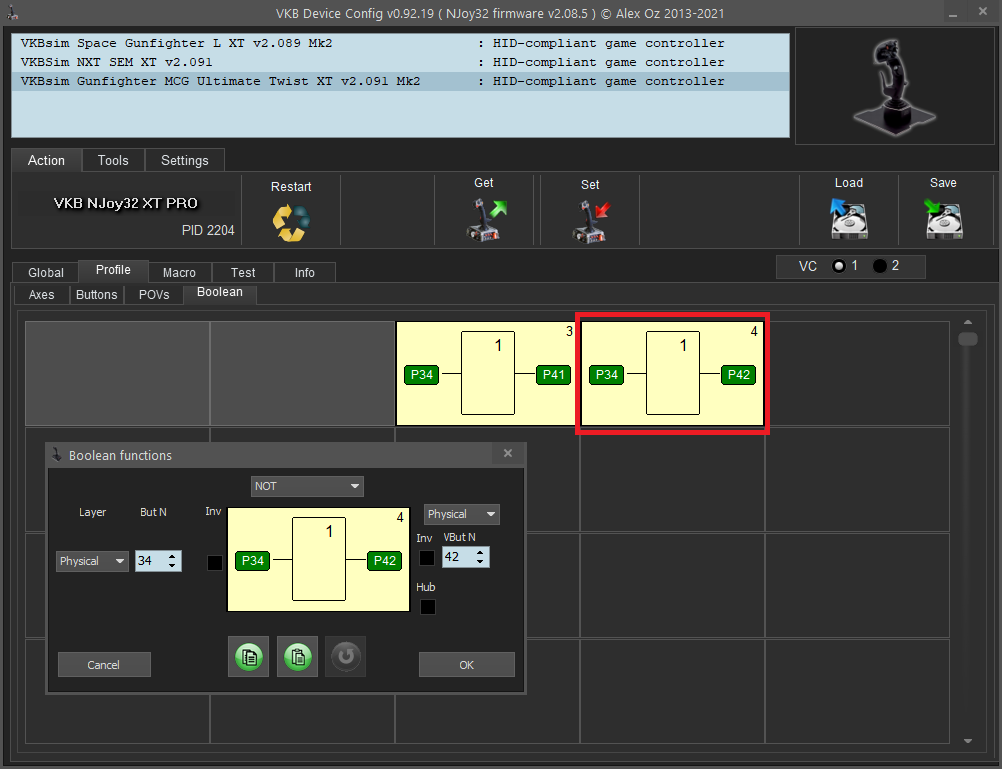Click the P42 output of Boolean cell 4
Image resolution: width=1002 pixels, height=769 pixels.
coord(738,375)
